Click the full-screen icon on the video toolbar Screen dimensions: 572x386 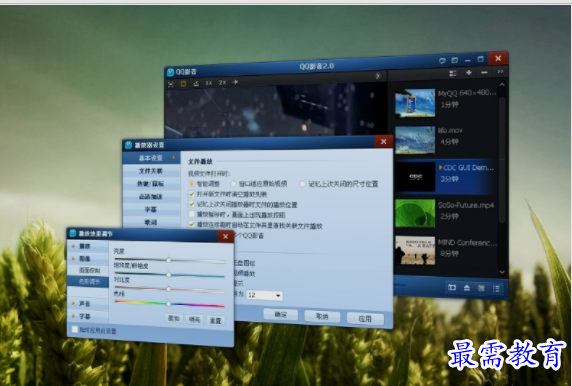click(x=171, y=84)
